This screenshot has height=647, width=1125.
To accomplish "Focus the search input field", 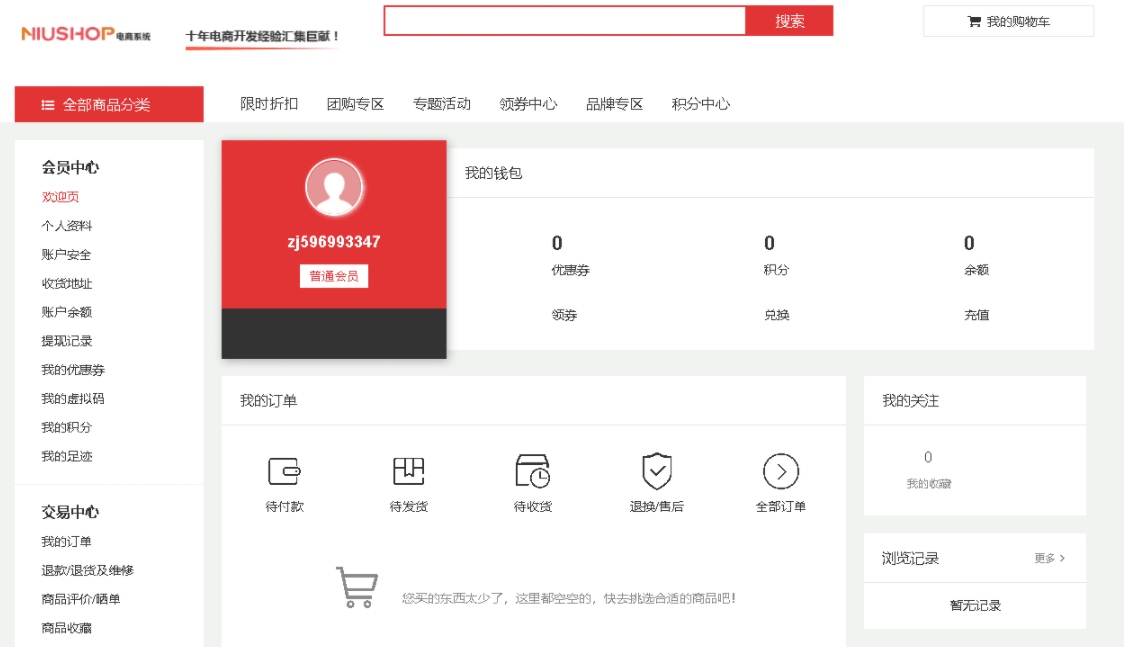I will [565, 21].
